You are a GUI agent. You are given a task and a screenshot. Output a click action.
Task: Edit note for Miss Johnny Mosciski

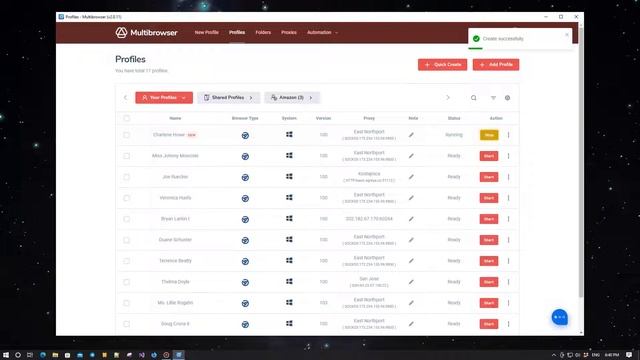tap(411, 156)
